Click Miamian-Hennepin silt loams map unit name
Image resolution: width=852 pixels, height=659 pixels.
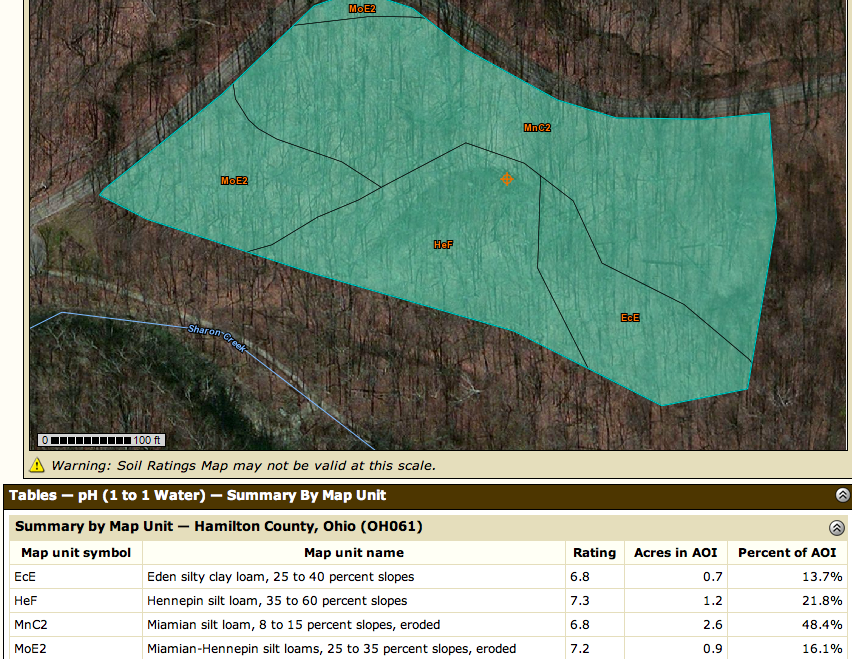tap(331, 649)
